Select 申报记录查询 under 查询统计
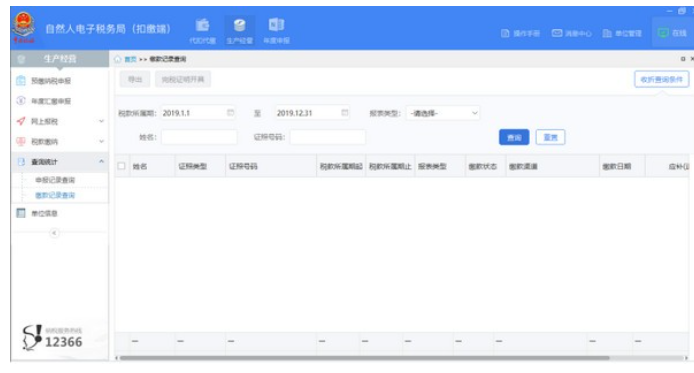The height and width of the screenshot is (373, 694). click(x=55, y=180)
